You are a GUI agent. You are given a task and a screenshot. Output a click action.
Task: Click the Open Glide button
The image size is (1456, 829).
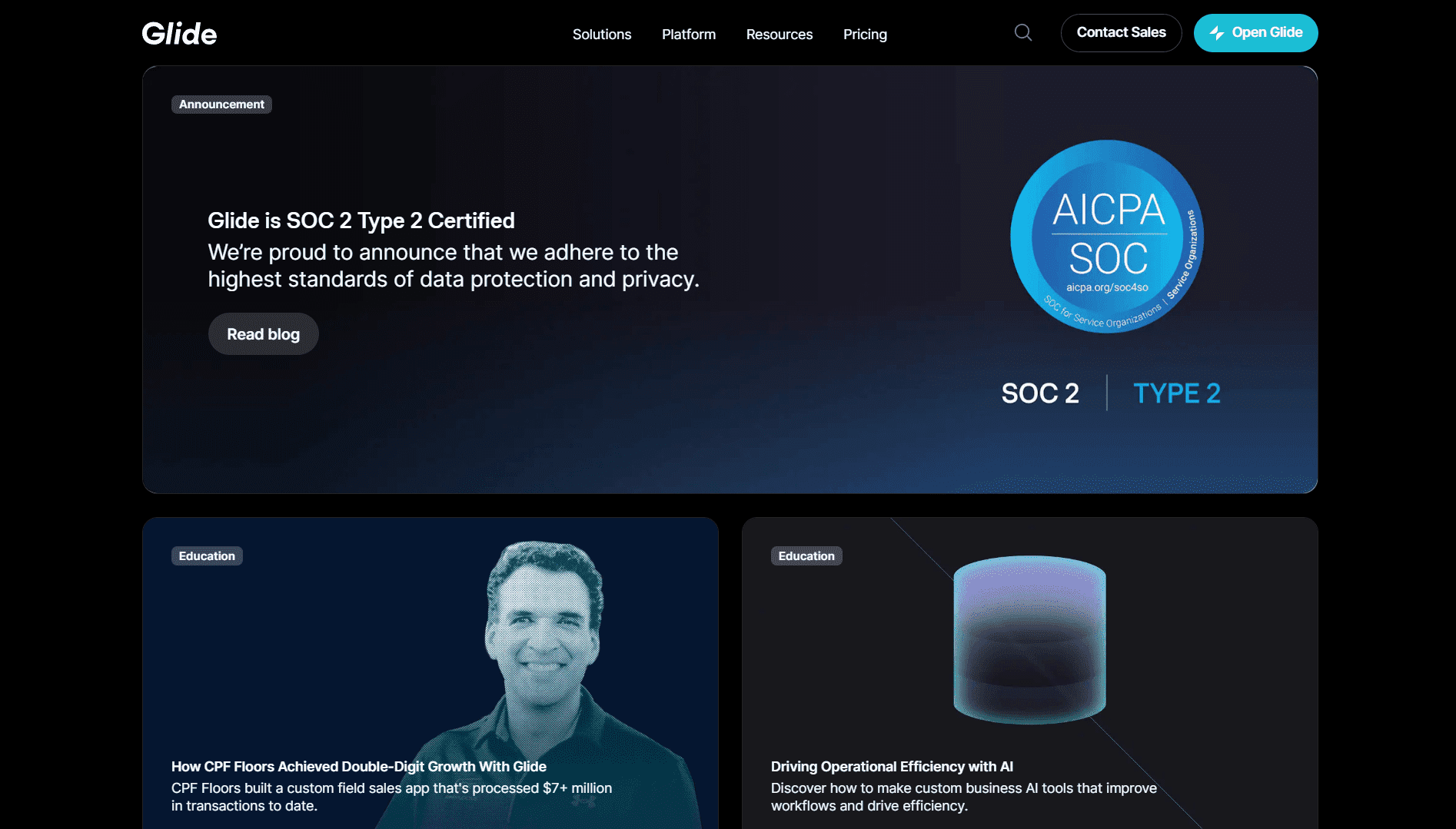point(1255,33)
